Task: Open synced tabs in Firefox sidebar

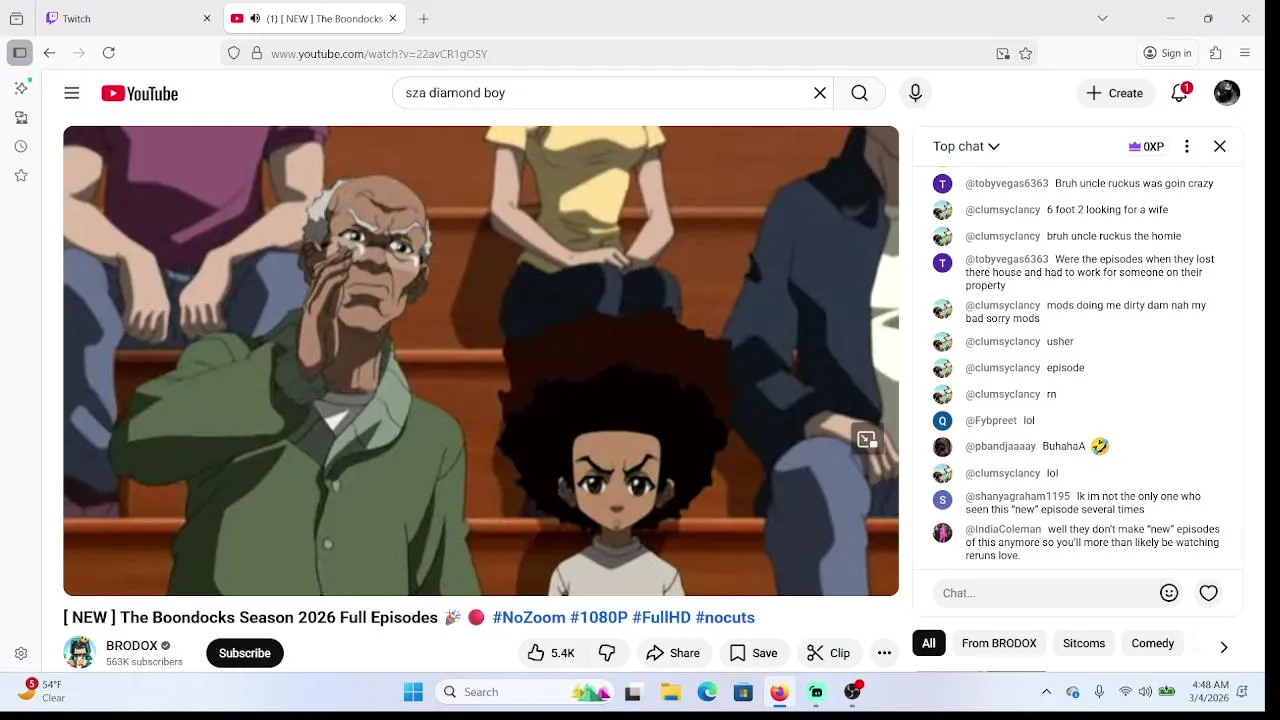Action: click(21, 117)
